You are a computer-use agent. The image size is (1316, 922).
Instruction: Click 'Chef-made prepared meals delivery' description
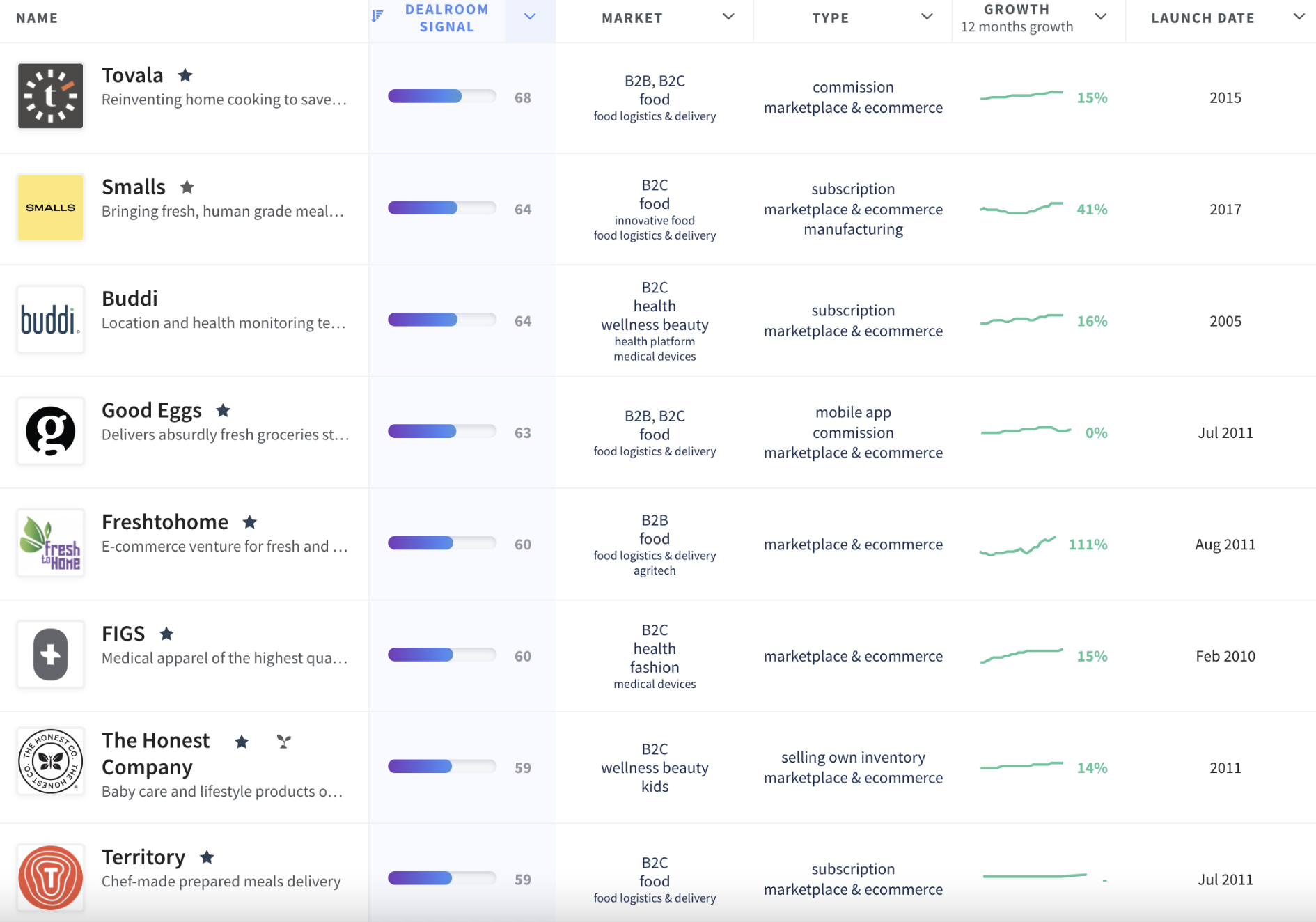coord(221,881)
